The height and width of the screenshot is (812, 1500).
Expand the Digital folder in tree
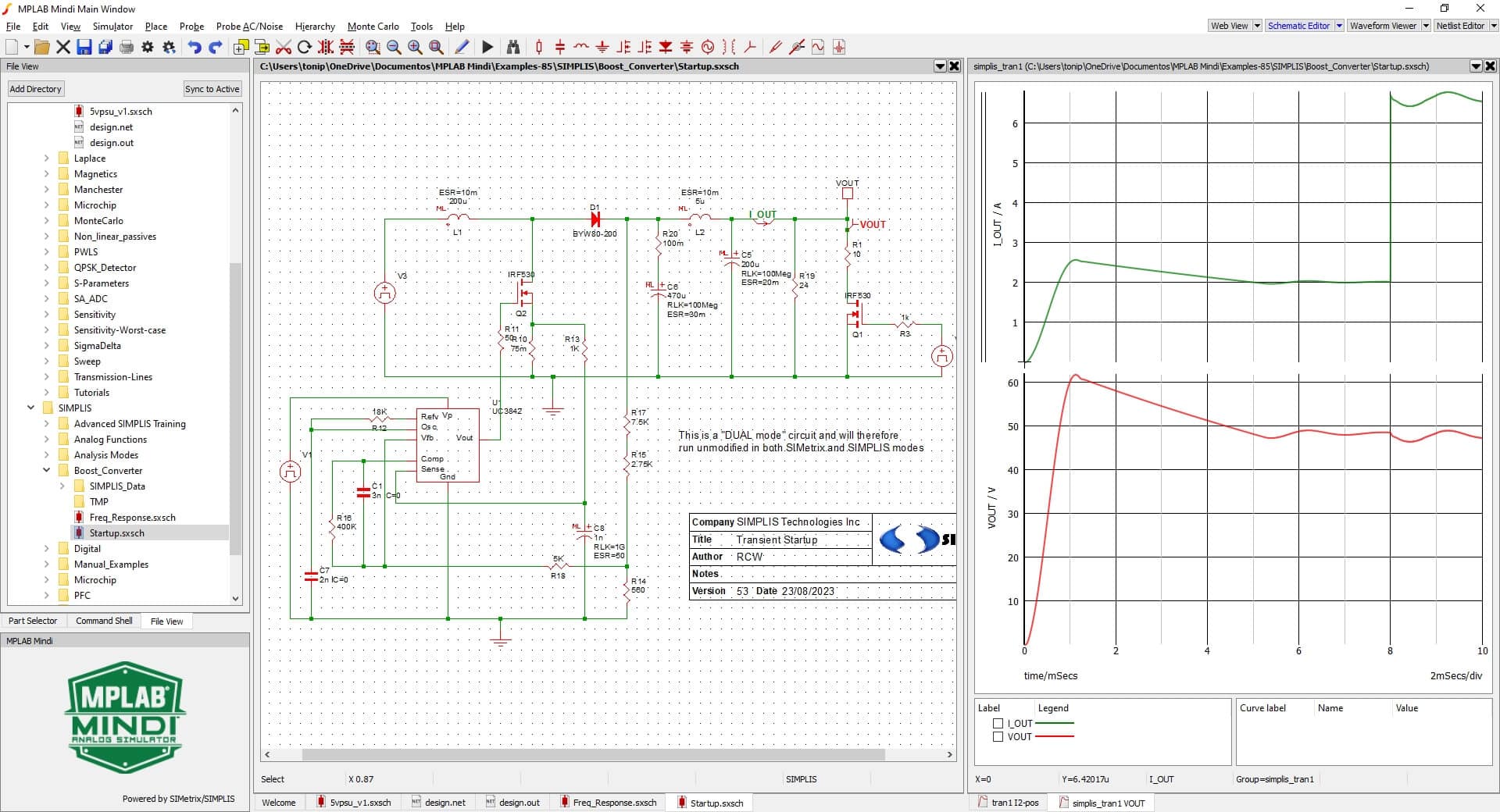pos(47,549)
